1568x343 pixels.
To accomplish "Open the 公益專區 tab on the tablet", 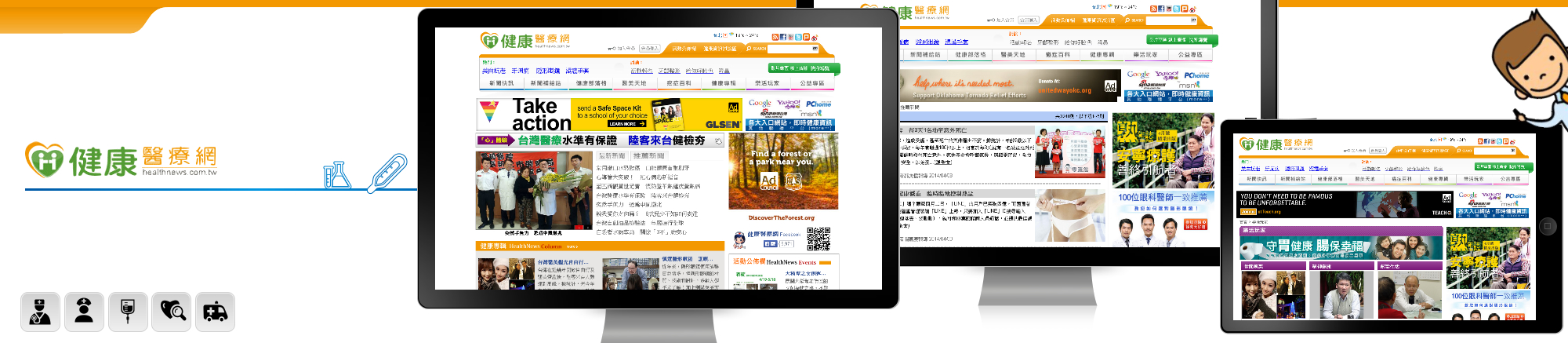I will pyautogui.click(x=1510, y=179).
